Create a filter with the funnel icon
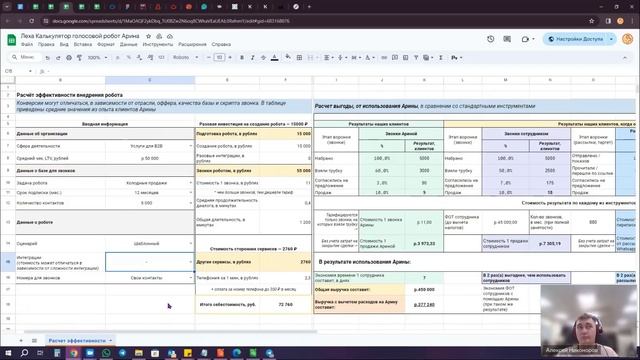Screen dimensions: 640x360 [x=416, y=58]
